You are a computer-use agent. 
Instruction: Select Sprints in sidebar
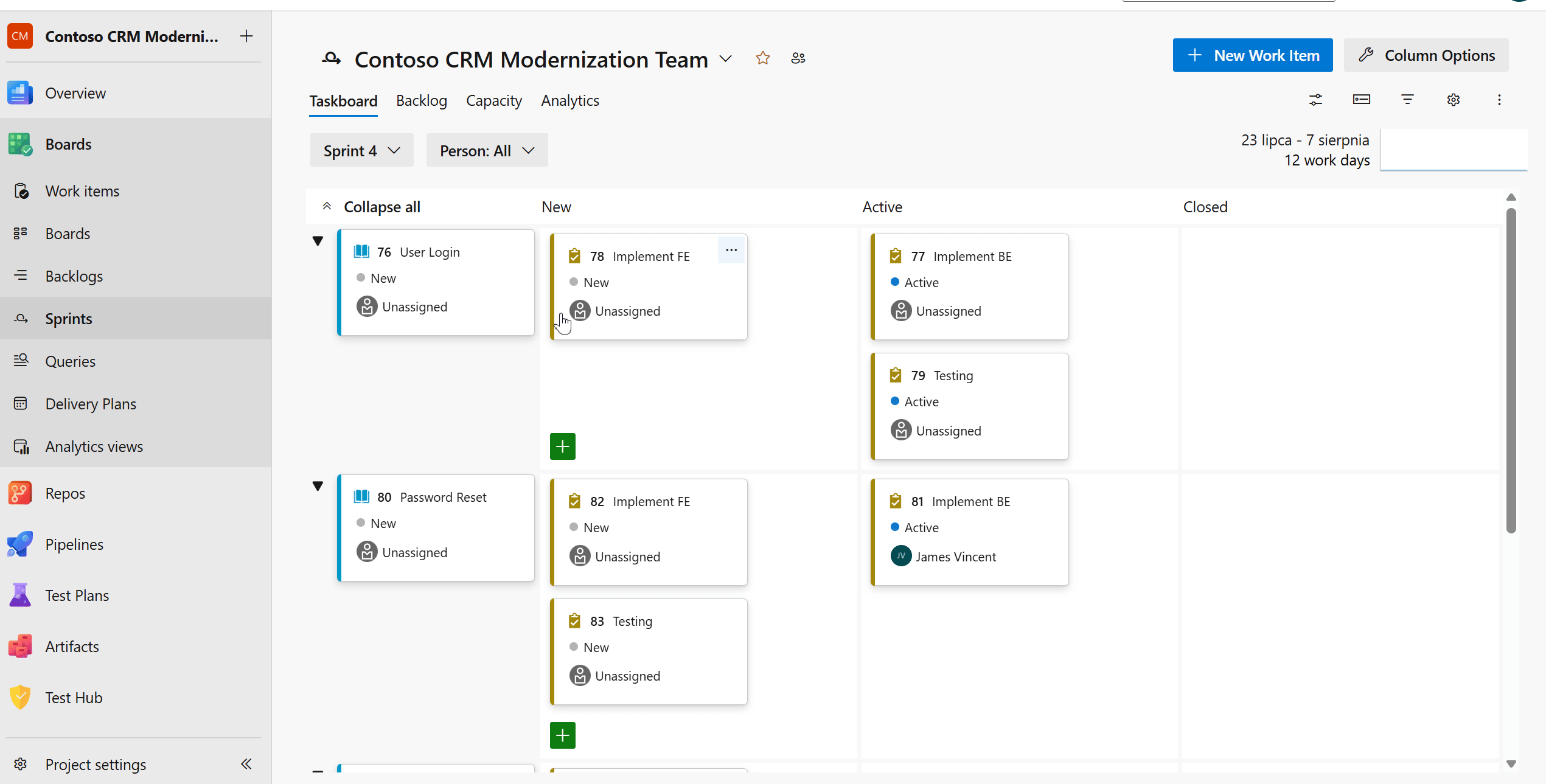(x=136, y=319)
